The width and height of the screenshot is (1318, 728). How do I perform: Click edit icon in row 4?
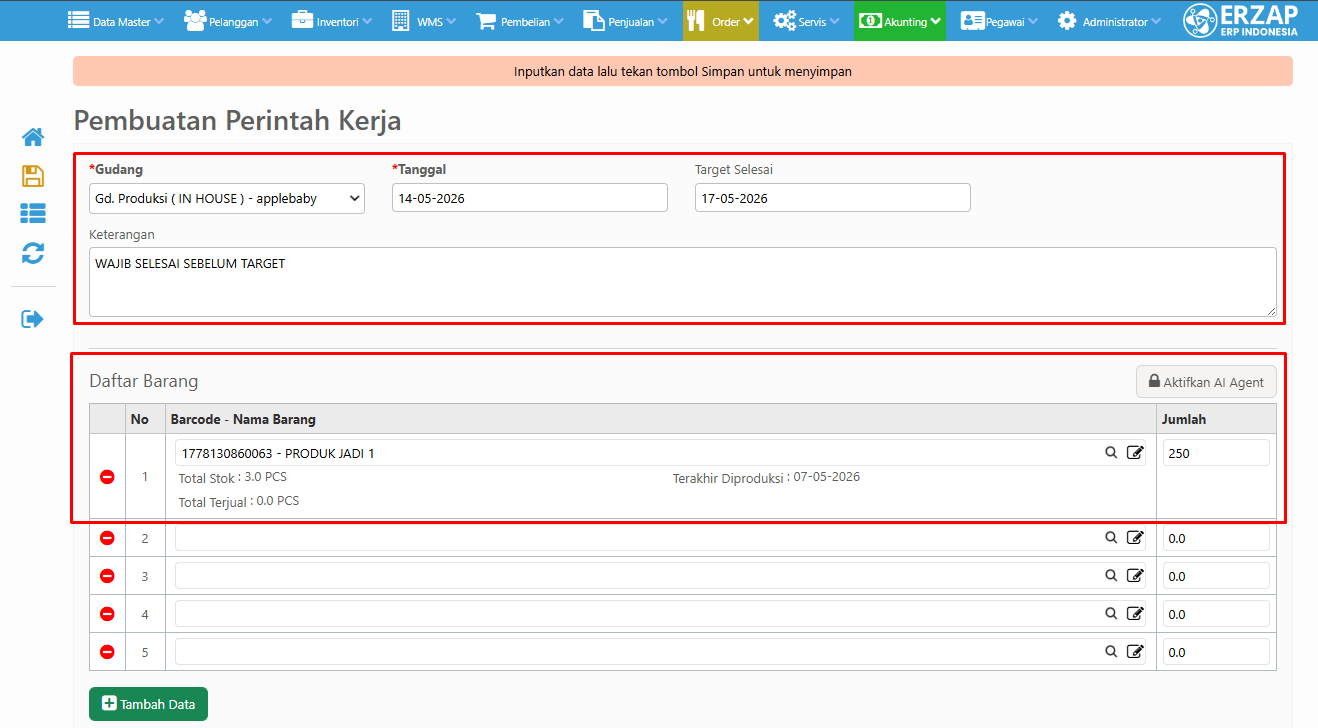point(1135,614)
